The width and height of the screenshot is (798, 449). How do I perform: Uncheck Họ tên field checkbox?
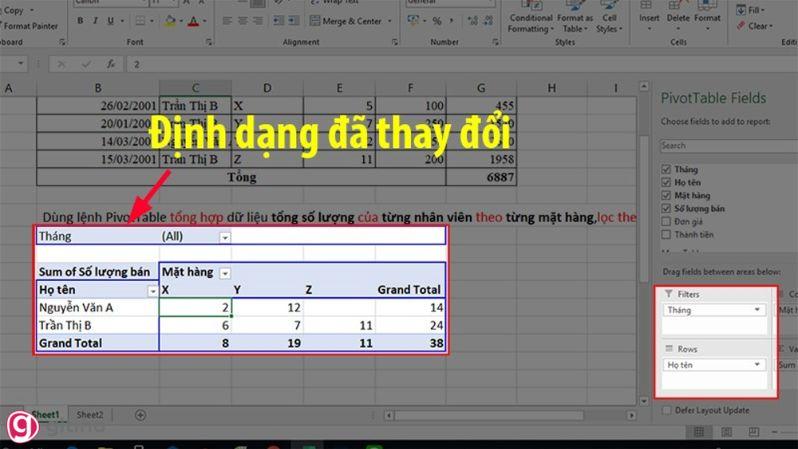666,182
